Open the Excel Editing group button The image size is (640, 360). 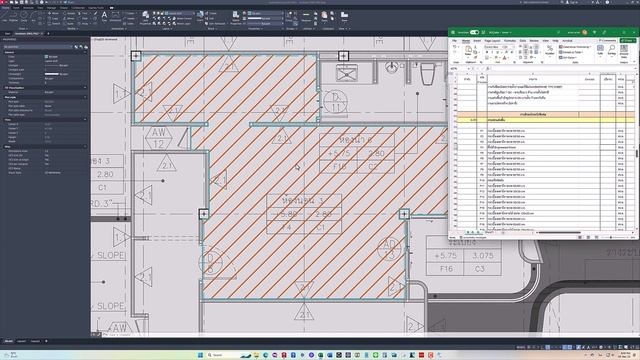point(612,51)
